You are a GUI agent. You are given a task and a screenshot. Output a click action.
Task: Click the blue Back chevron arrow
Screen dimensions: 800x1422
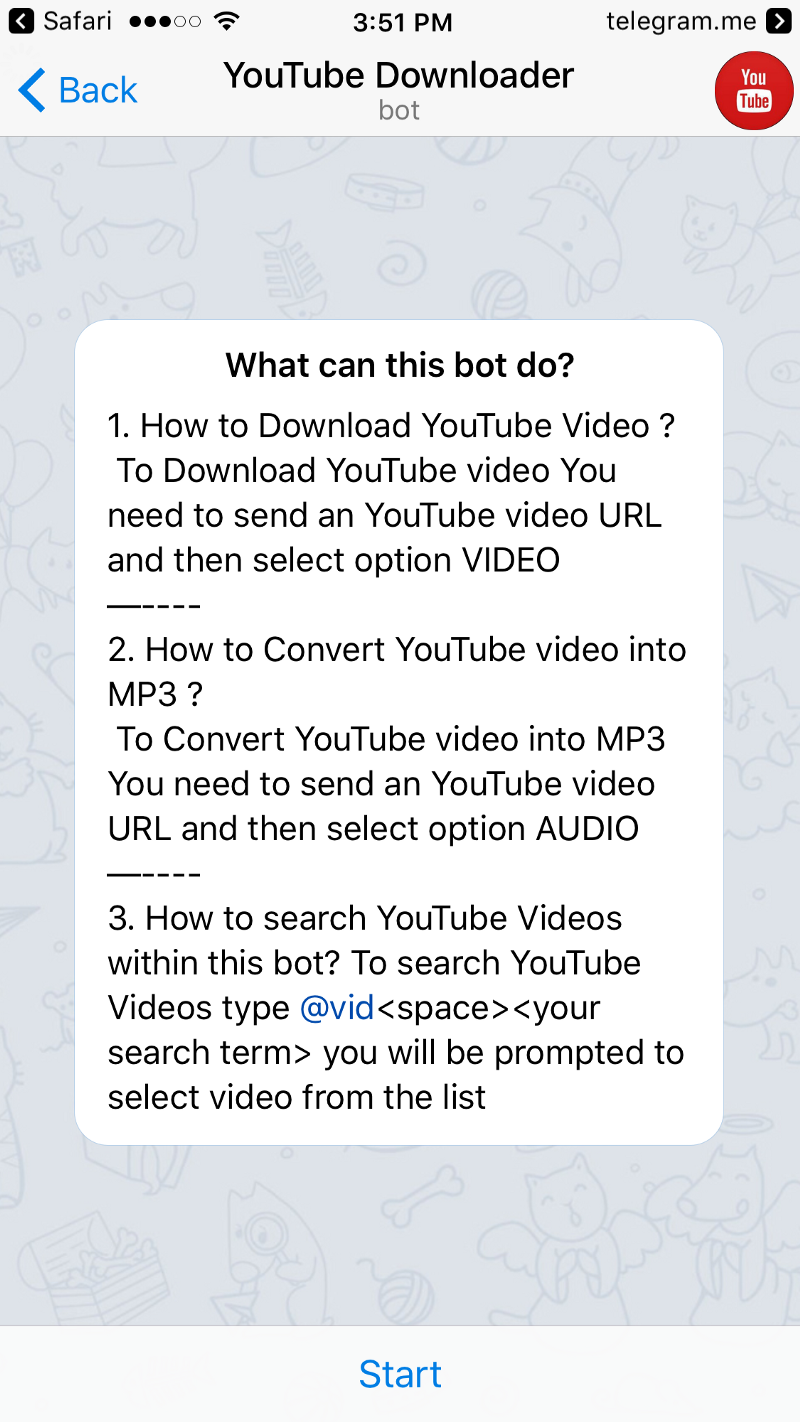click(31, 90)
